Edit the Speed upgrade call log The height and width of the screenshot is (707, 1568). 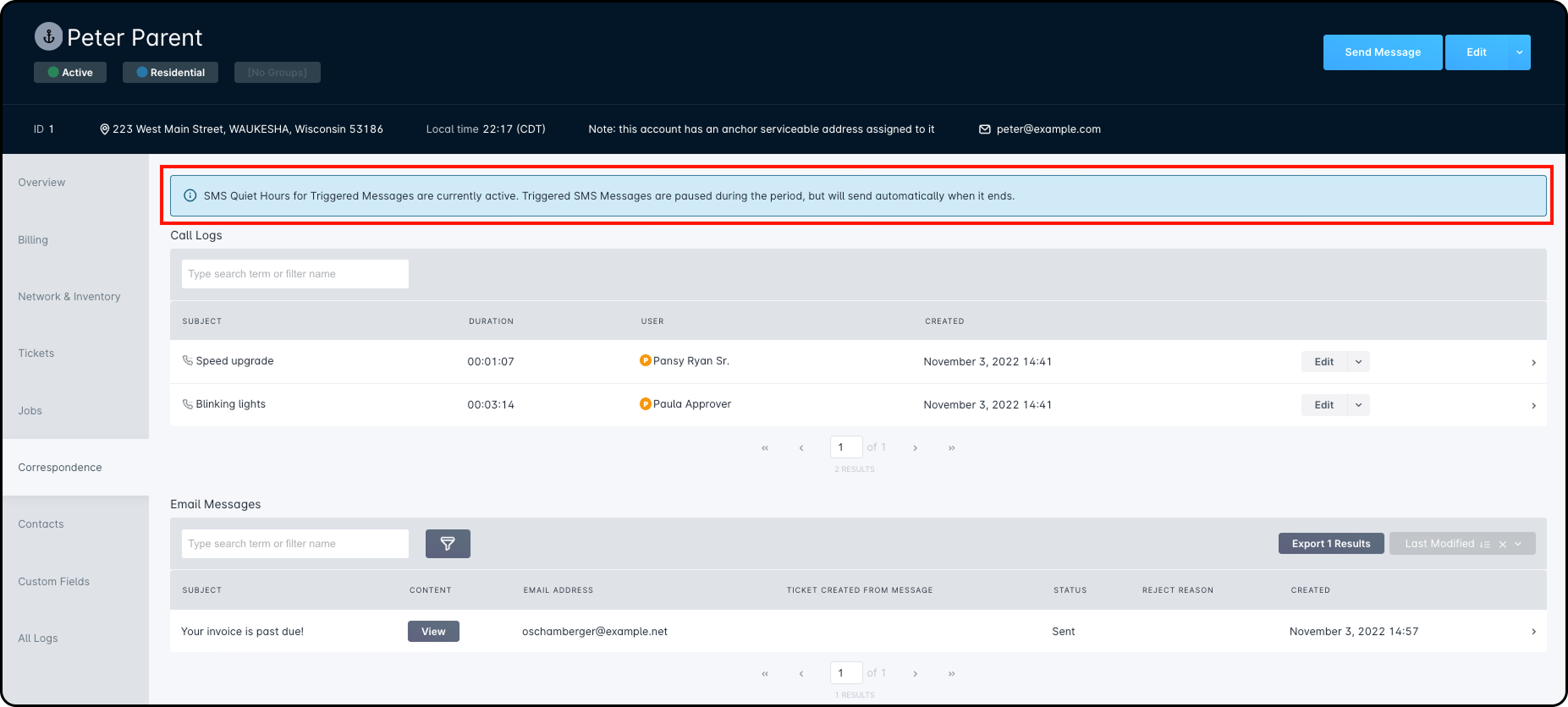[x=1324, y=362]
